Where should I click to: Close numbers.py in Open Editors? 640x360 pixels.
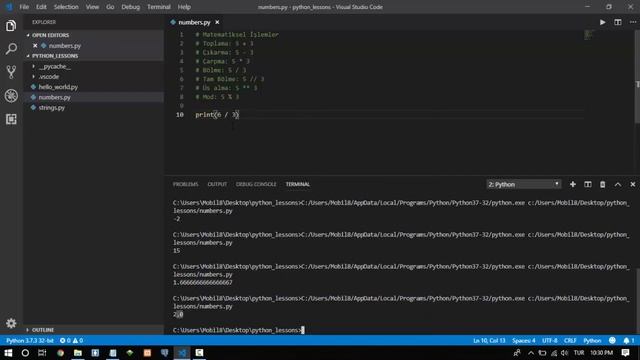pyautogui.click(x=35, y=46)
